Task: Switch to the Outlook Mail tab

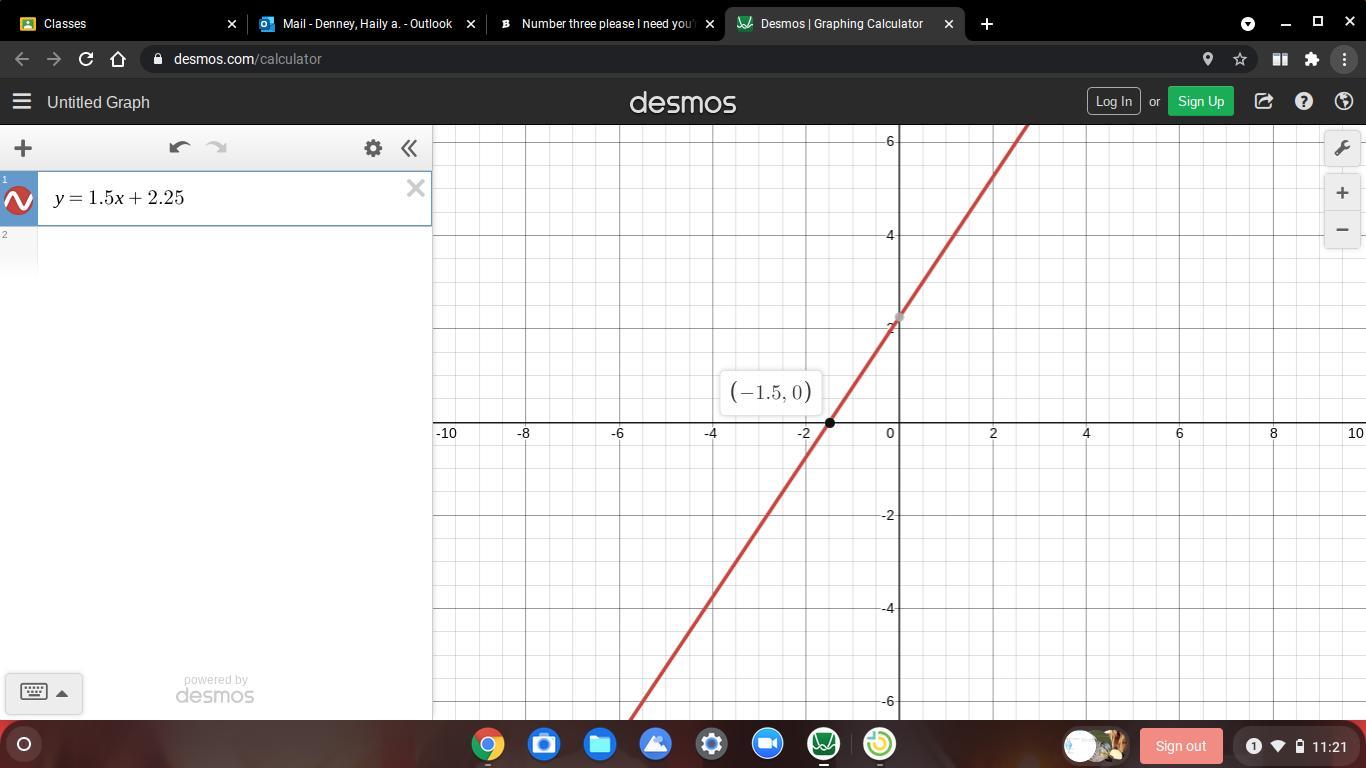Action: coord(367,23)
